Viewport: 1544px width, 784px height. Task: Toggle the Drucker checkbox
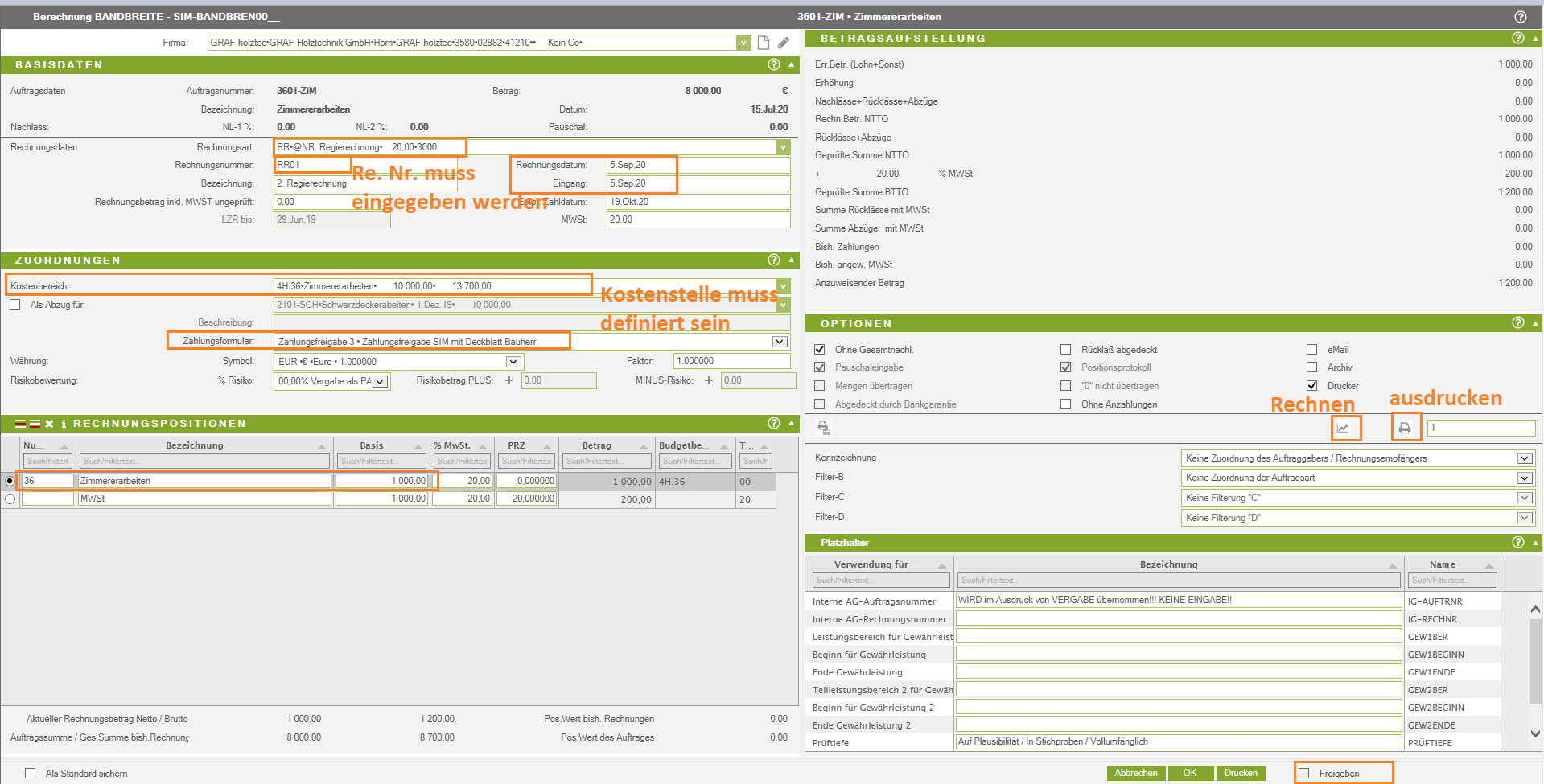coord(1312,386)
